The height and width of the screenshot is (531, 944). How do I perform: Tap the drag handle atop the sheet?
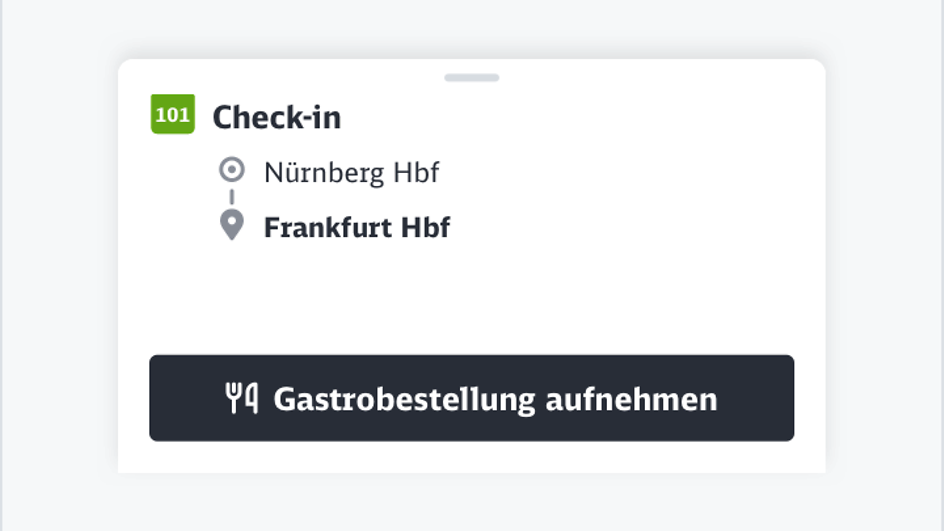click(x=472, y=77)
